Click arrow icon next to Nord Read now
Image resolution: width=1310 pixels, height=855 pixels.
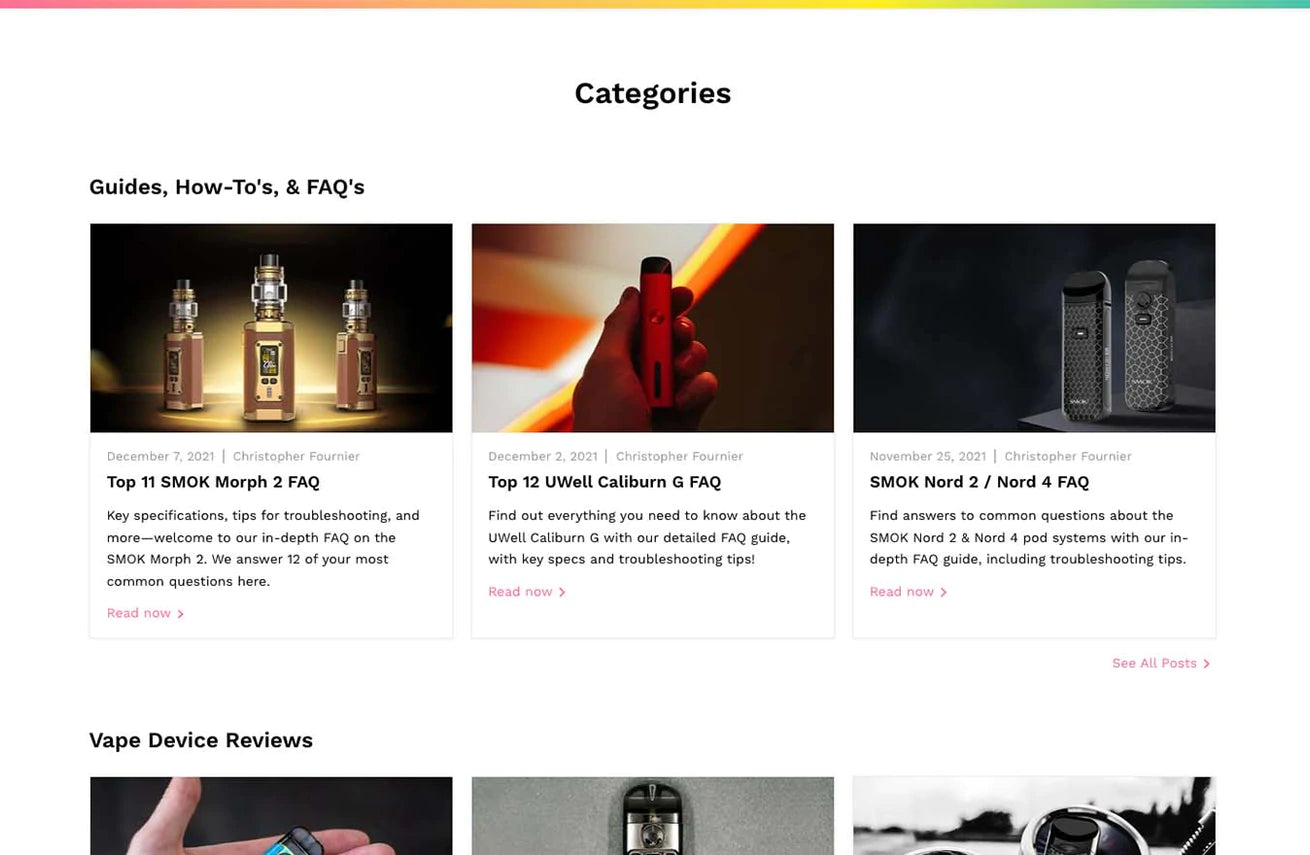click(943, 593)
